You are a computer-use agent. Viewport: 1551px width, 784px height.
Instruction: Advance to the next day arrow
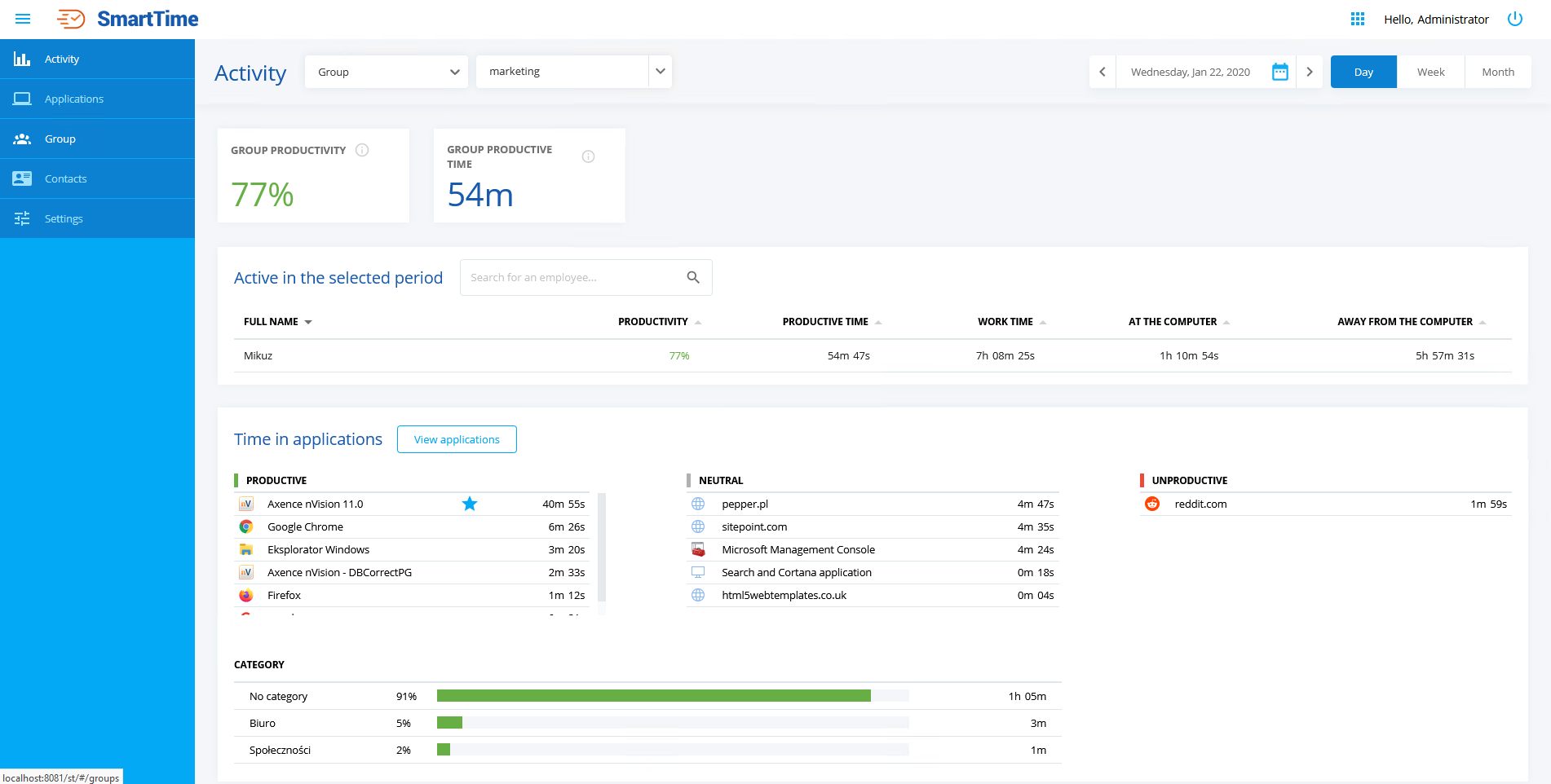[1309, 72]
